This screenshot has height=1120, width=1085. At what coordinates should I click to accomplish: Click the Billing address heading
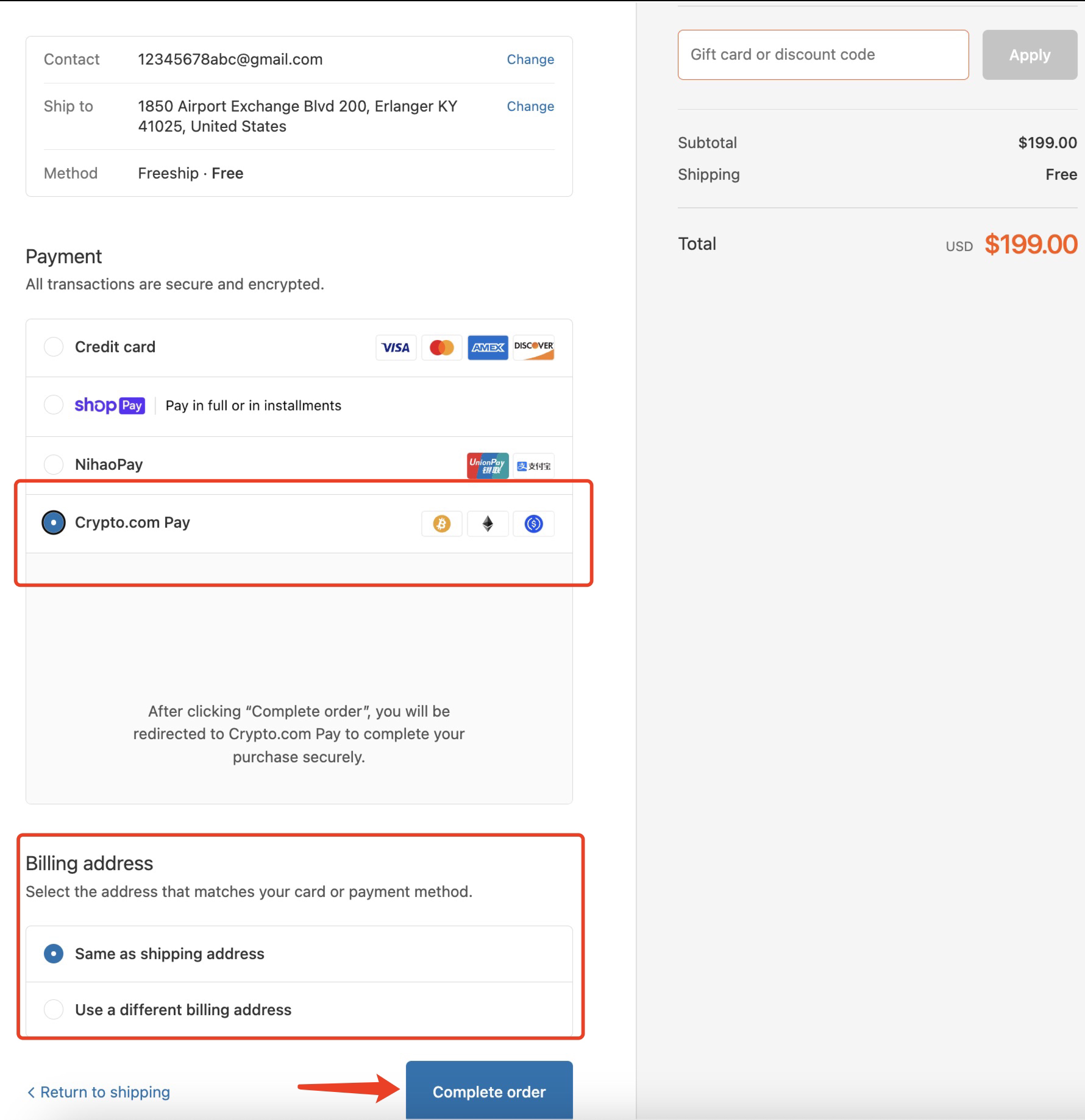[x=89, y=863]
